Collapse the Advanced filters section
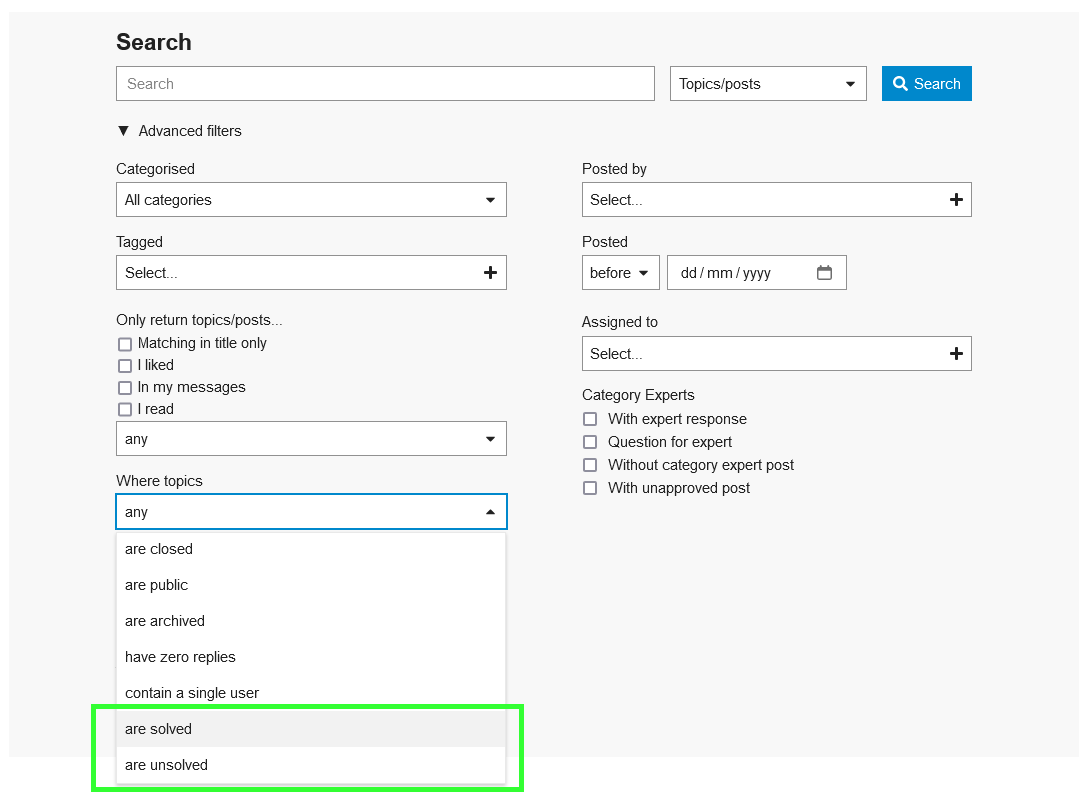This screenshot has height=793, width=1092. 180,131
